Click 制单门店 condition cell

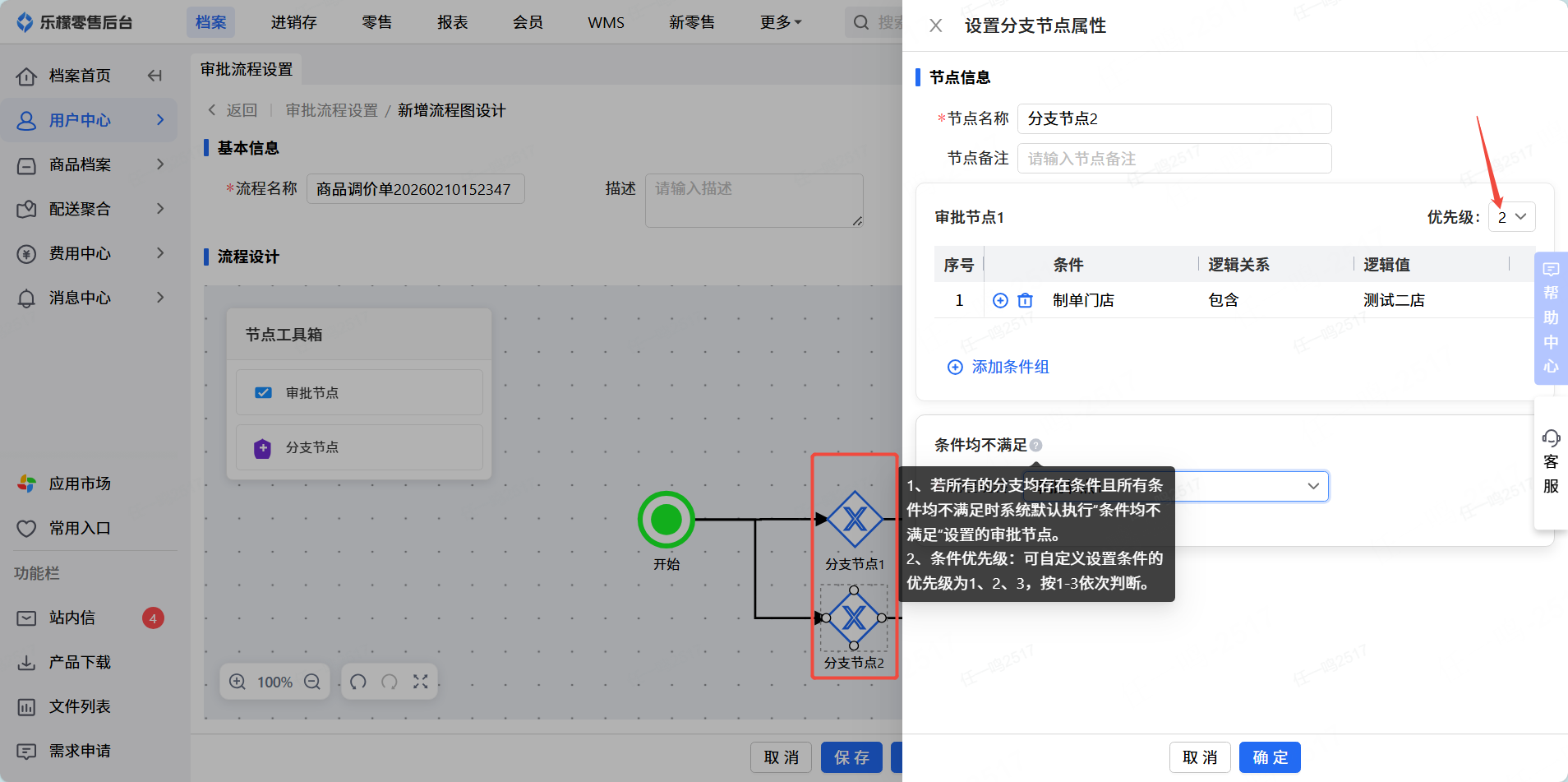tap(1083, 300)
